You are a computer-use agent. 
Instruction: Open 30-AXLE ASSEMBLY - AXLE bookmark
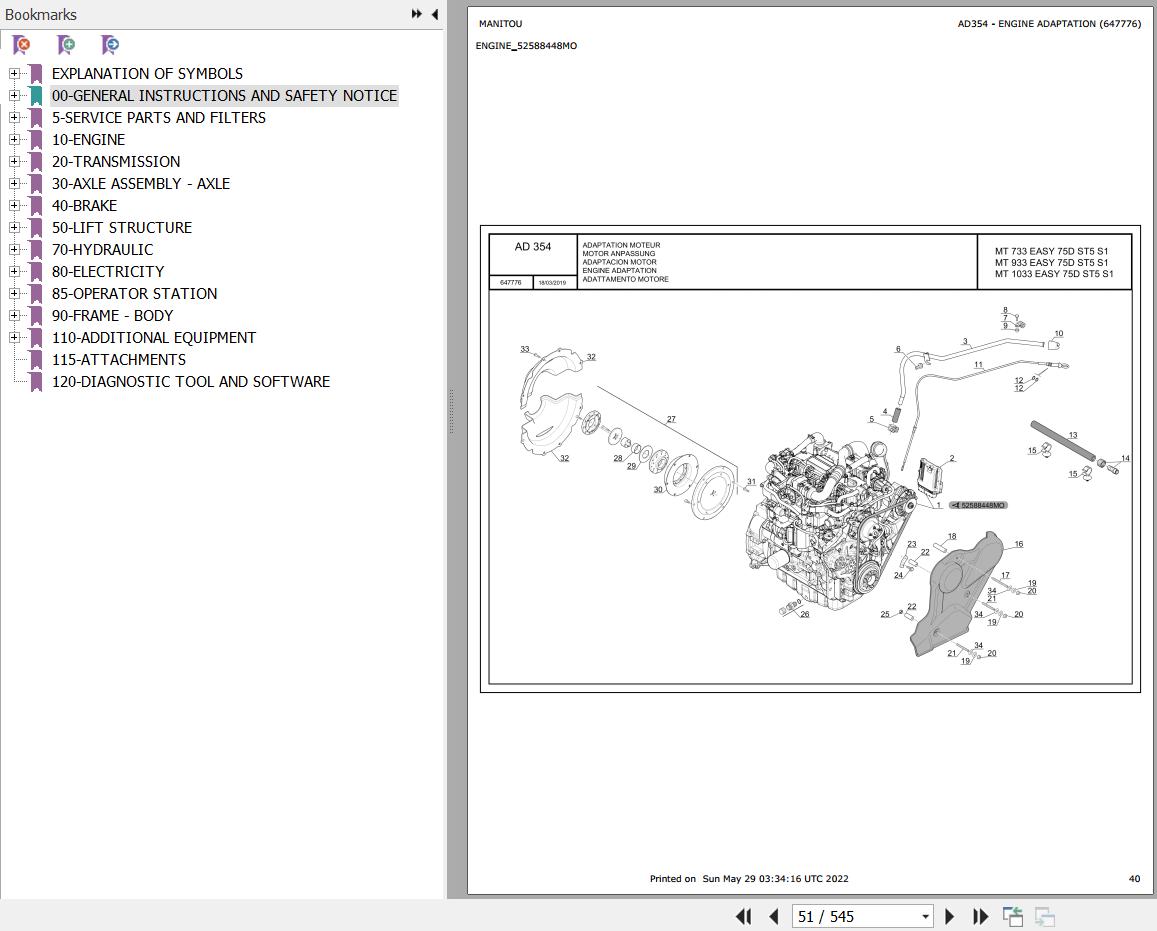(x=140, y=184)
